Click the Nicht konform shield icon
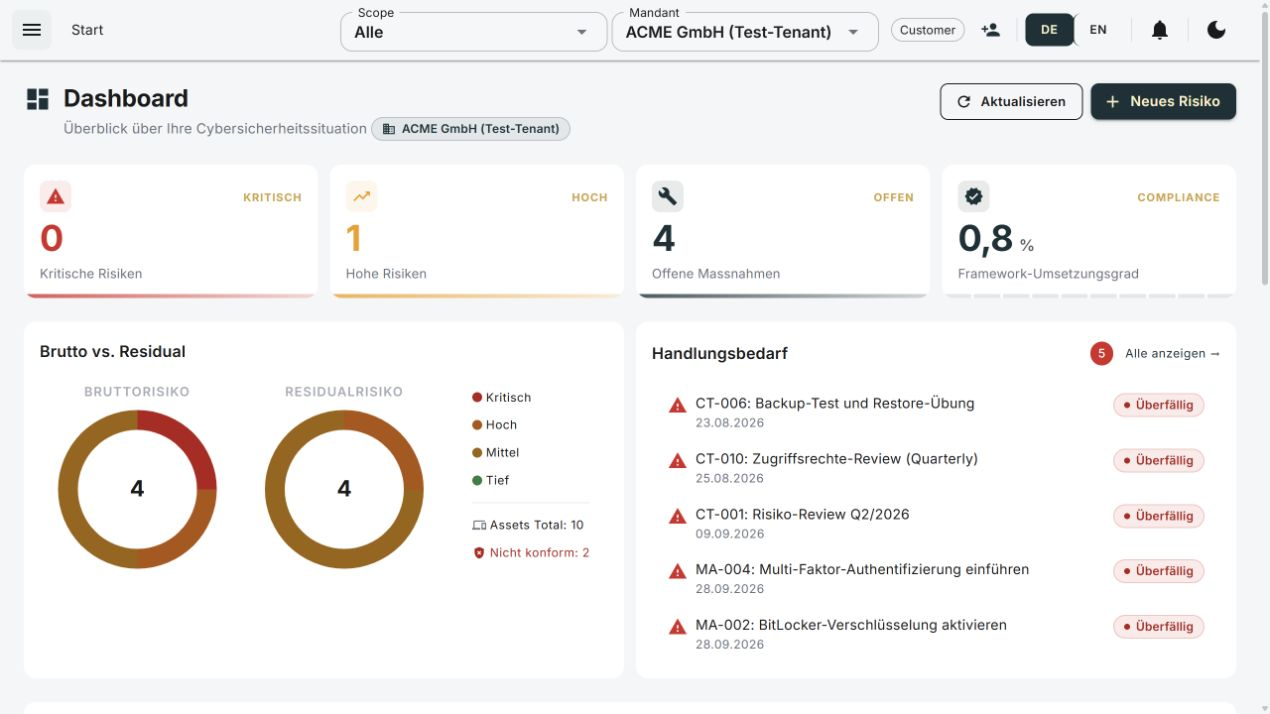The height and width of the screenshot is (714, 1270). 479,553
